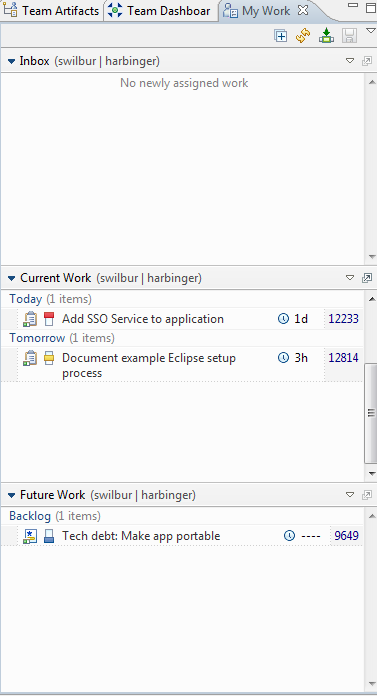Click the create new work item toolbar icon

click(x=281, y=36)
